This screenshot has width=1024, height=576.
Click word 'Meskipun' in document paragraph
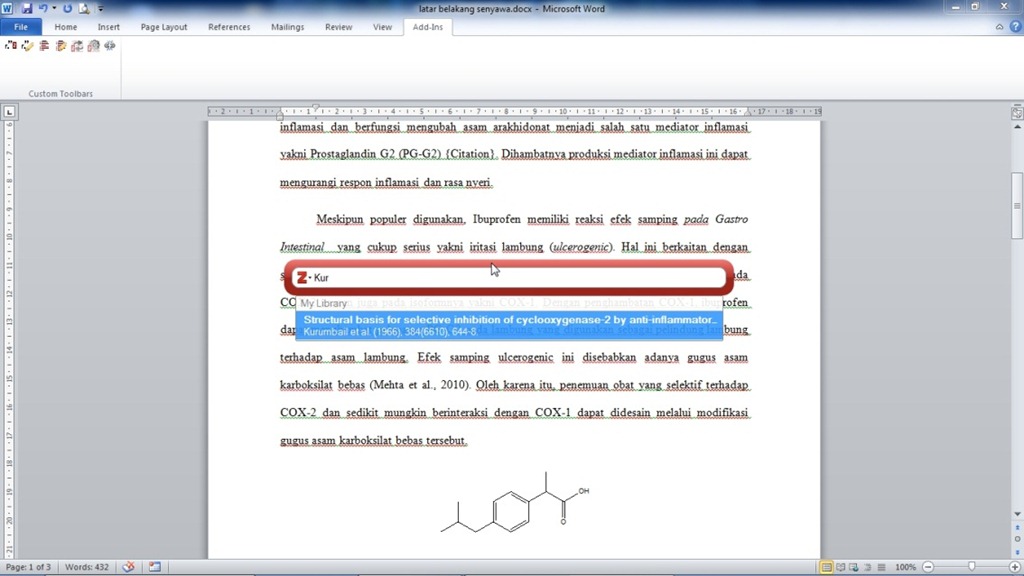(340, 219)
